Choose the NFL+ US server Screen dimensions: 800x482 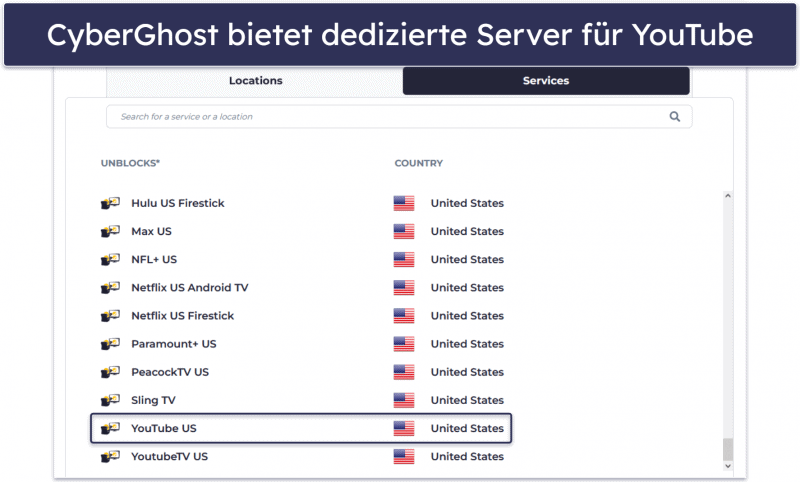[x=154, y=259]
